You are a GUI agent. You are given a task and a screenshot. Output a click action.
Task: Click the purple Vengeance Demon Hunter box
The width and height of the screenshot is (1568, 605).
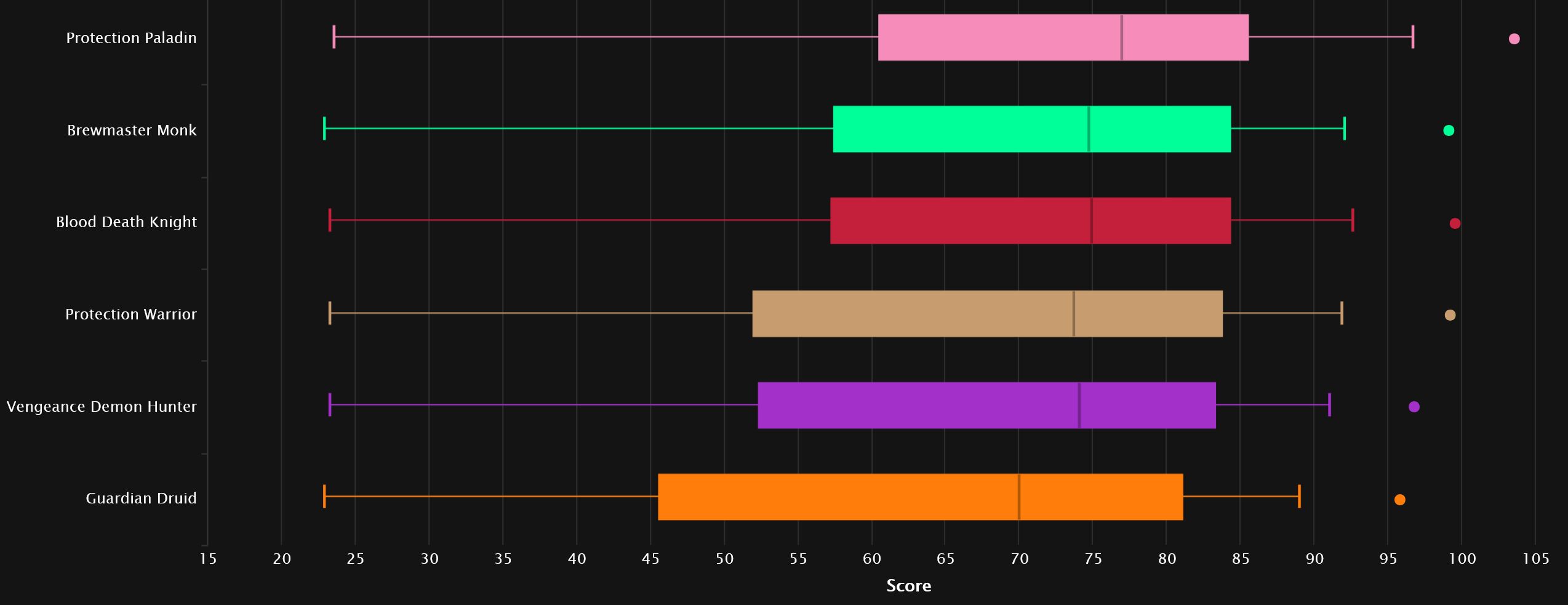pyautogui.click(x=986, y=406)
